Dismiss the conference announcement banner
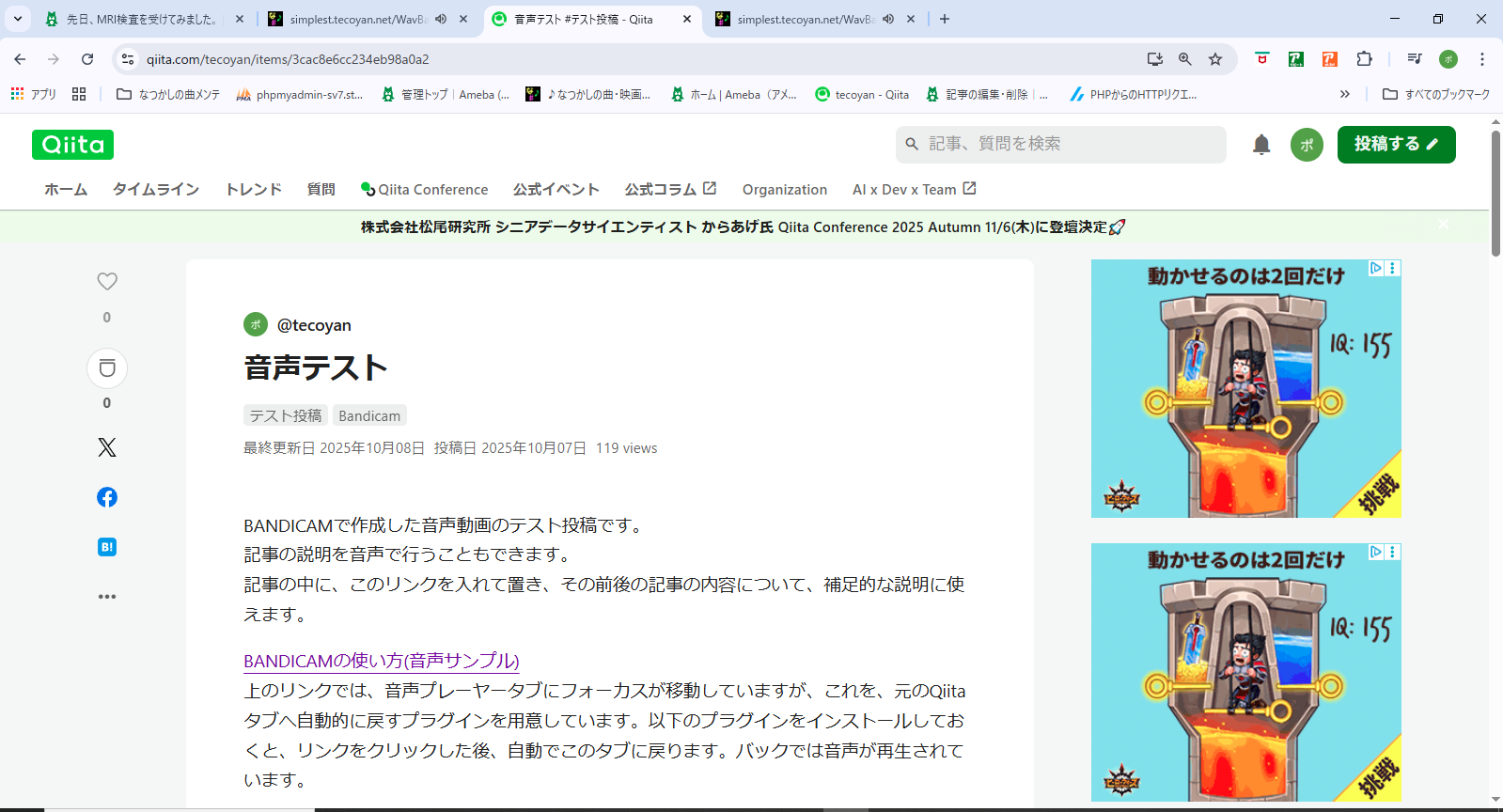The height and width of the screenshot is (812, 1503). tap(1444, 224)
